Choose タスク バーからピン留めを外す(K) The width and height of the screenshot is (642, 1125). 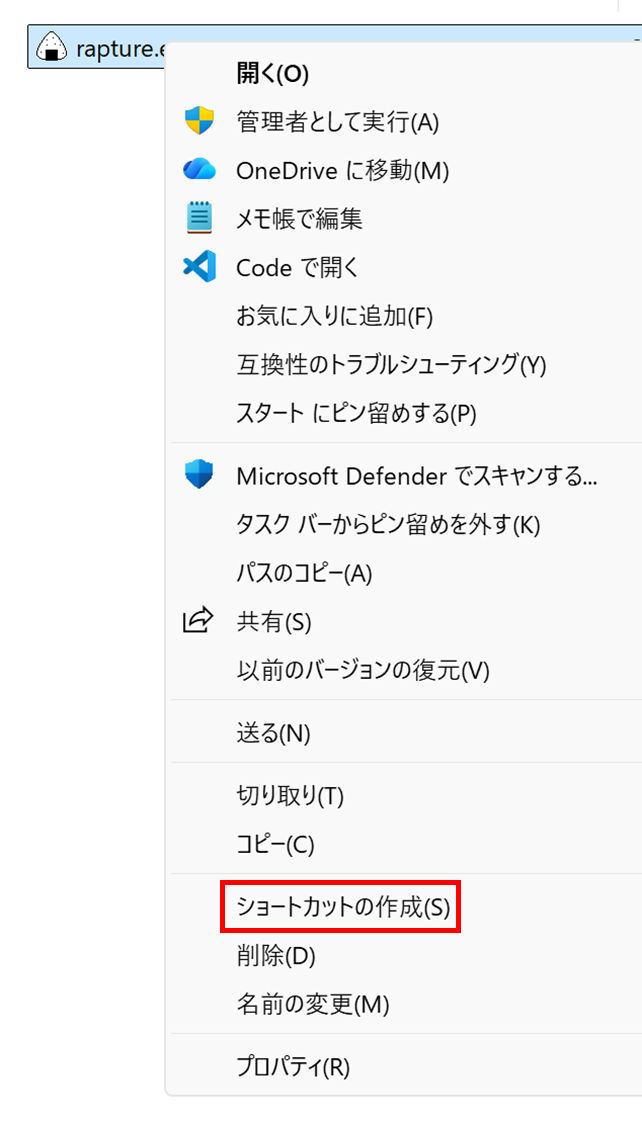pyautogui.click(x=388, y=525)
